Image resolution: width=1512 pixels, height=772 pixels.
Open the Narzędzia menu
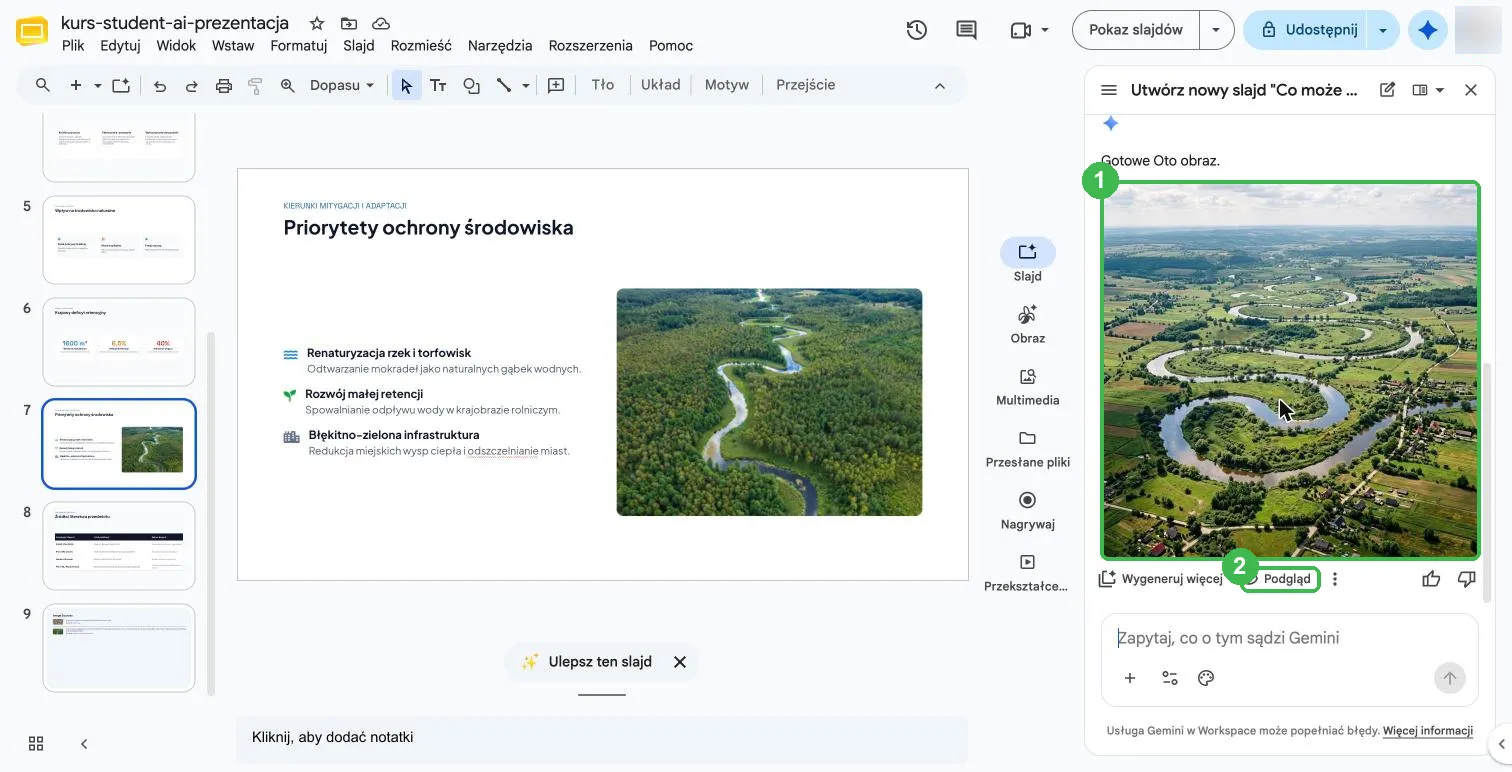(x=500, y=45)
